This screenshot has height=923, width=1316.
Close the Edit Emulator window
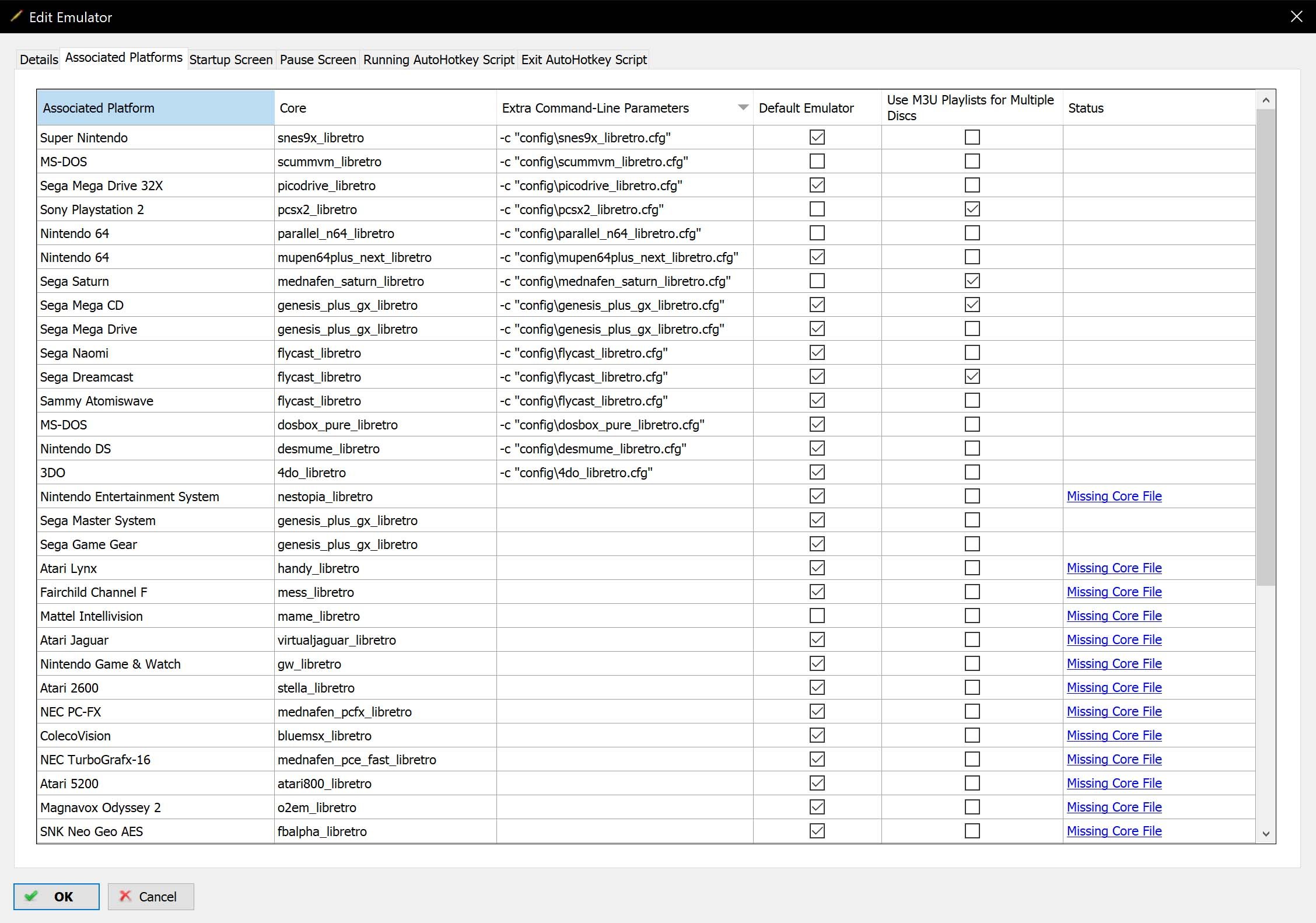[1296, 16]
